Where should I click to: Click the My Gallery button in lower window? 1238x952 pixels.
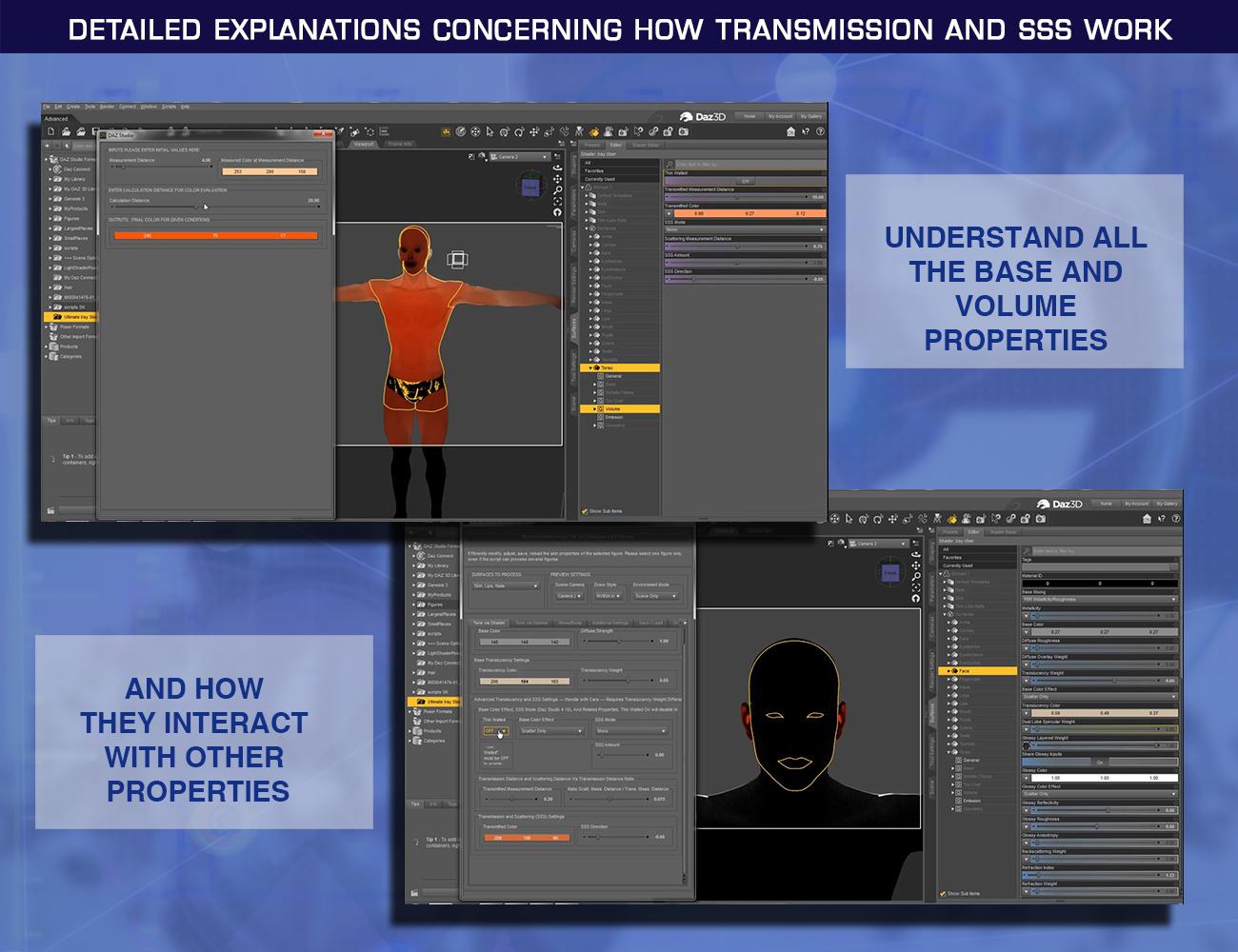click(1167, 504)
